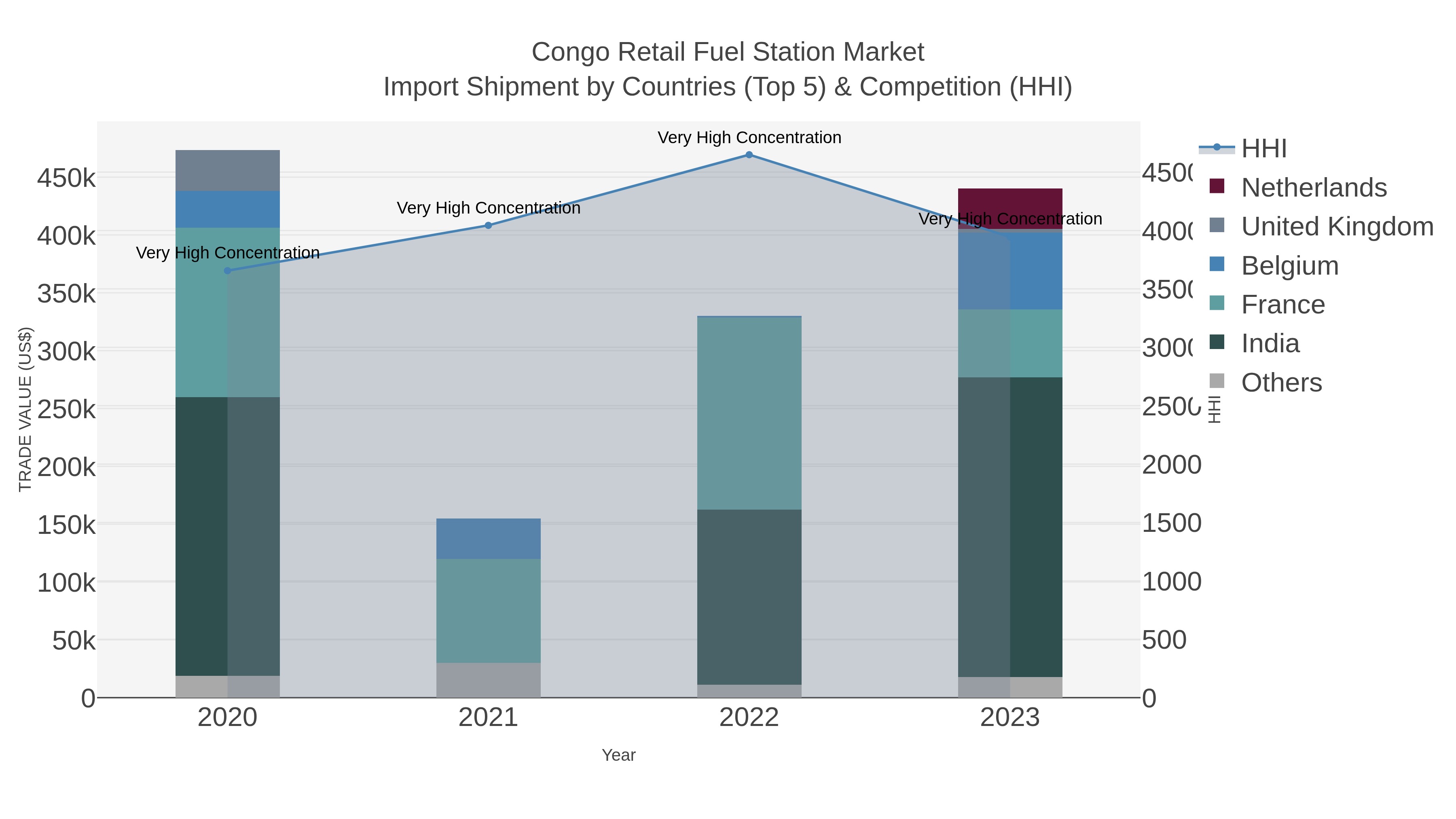Click the Congo Retail Fuel Station Market title
This screenshot has height=819, width=1456.
point(728,52)
